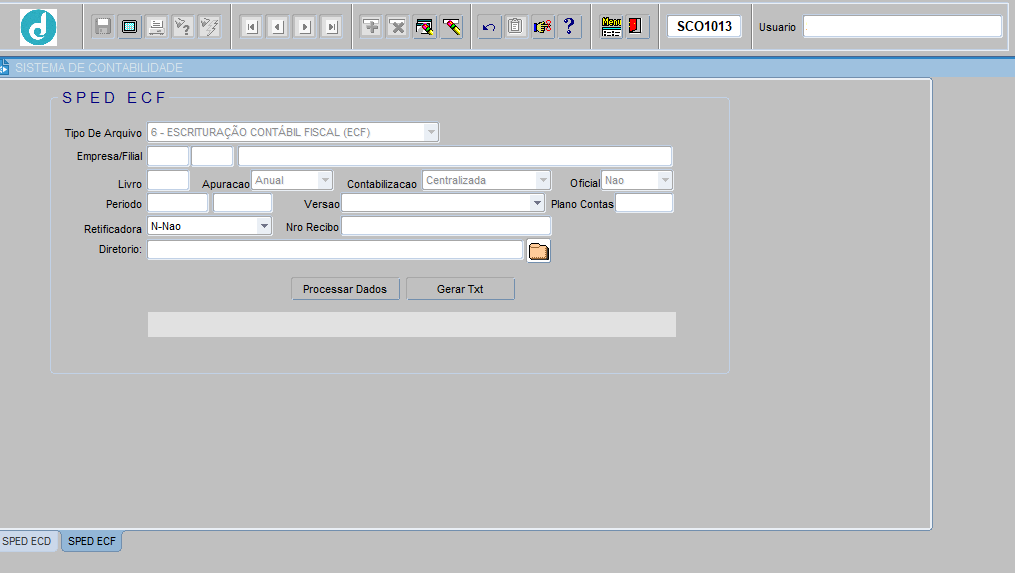Open the Versao dropdown list
The image size is (1015, 573).
click(537, 203)
